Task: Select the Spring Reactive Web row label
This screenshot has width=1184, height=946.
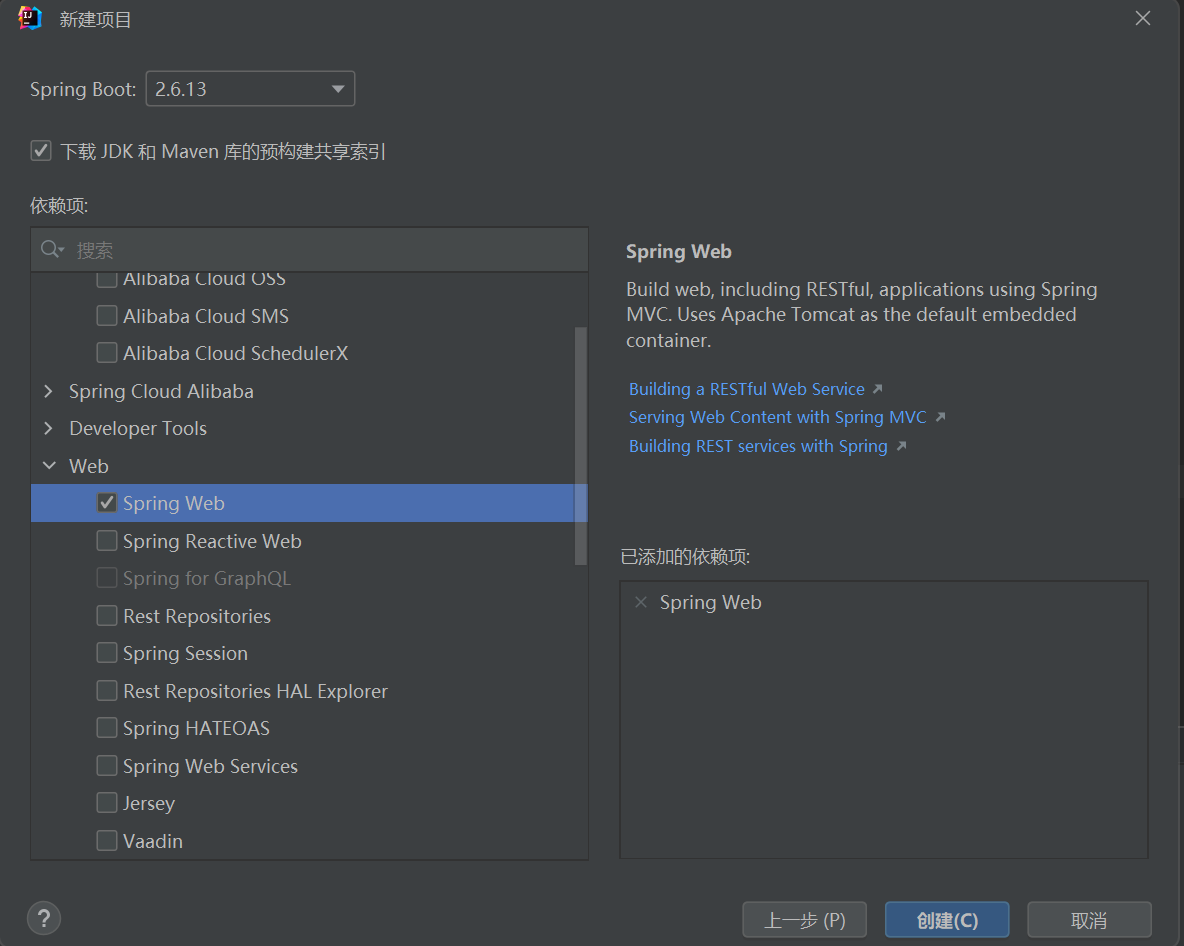Action: point(212,541)
